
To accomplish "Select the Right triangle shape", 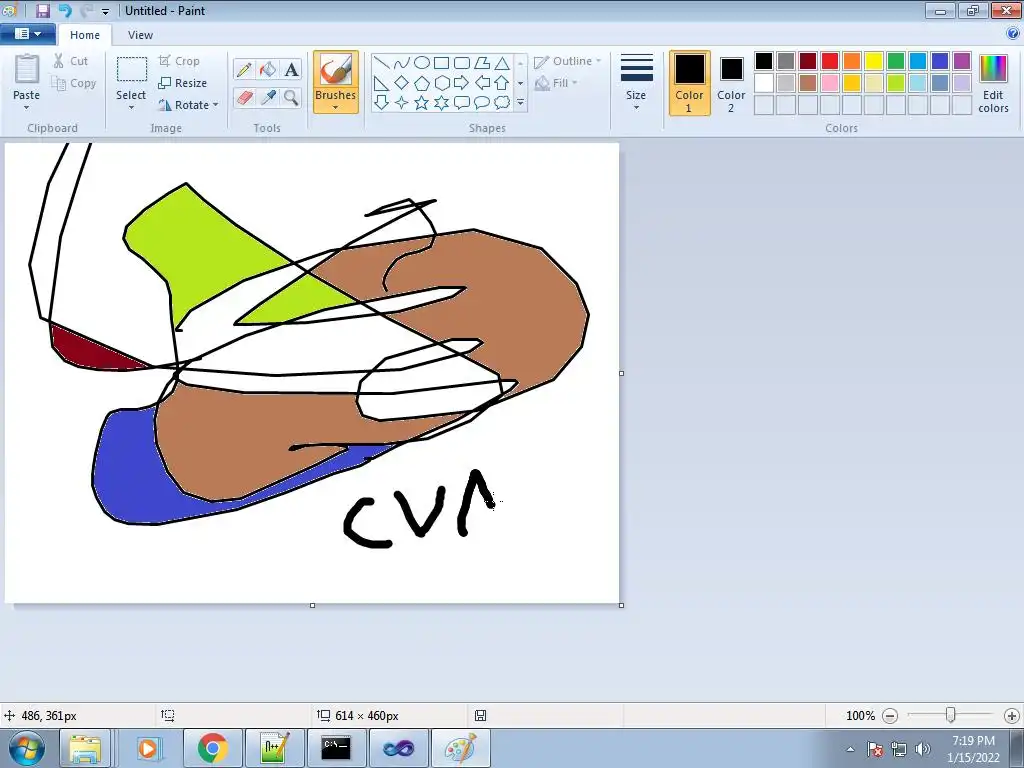I will pyautogui.click(x=382, y=83).
